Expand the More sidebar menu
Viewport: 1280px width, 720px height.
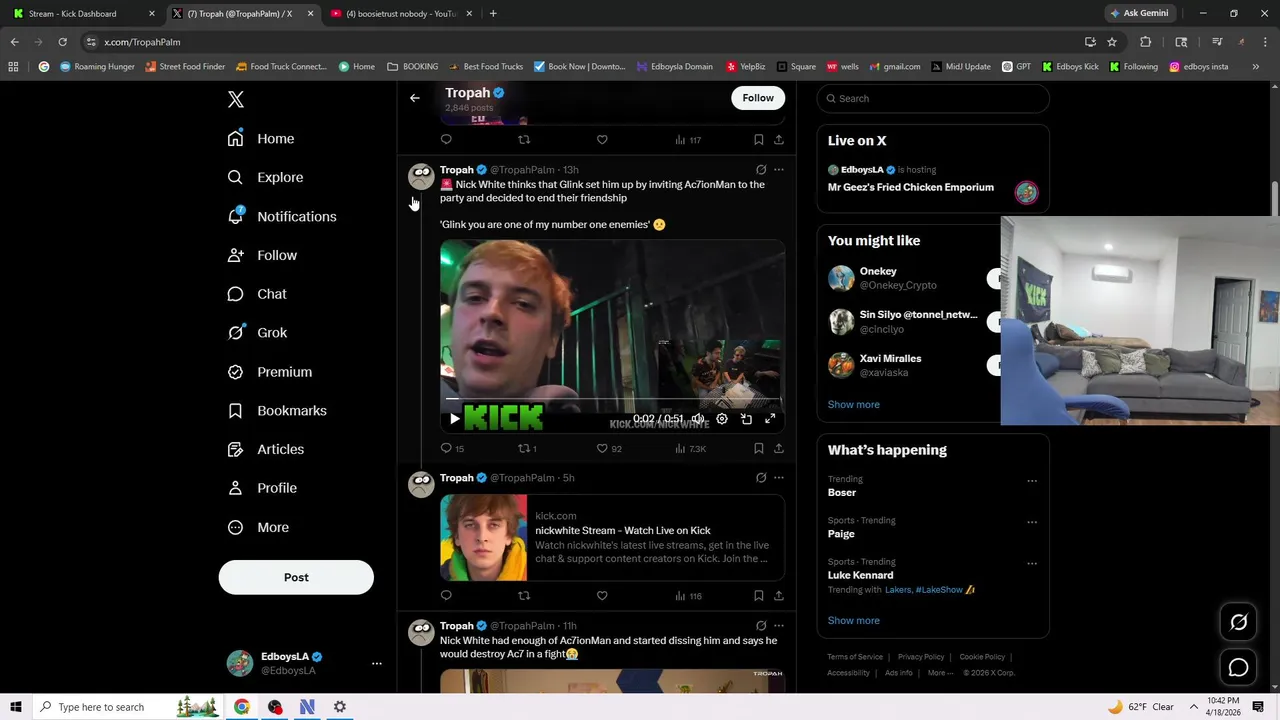pyautogui.click(x=258, y=527)
